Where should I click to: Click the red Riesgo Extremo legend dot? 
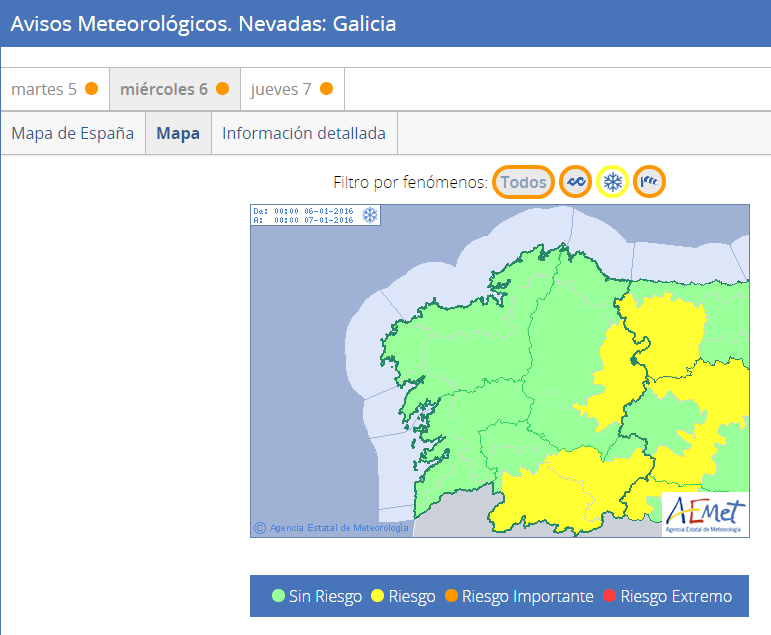click(609, 597)
